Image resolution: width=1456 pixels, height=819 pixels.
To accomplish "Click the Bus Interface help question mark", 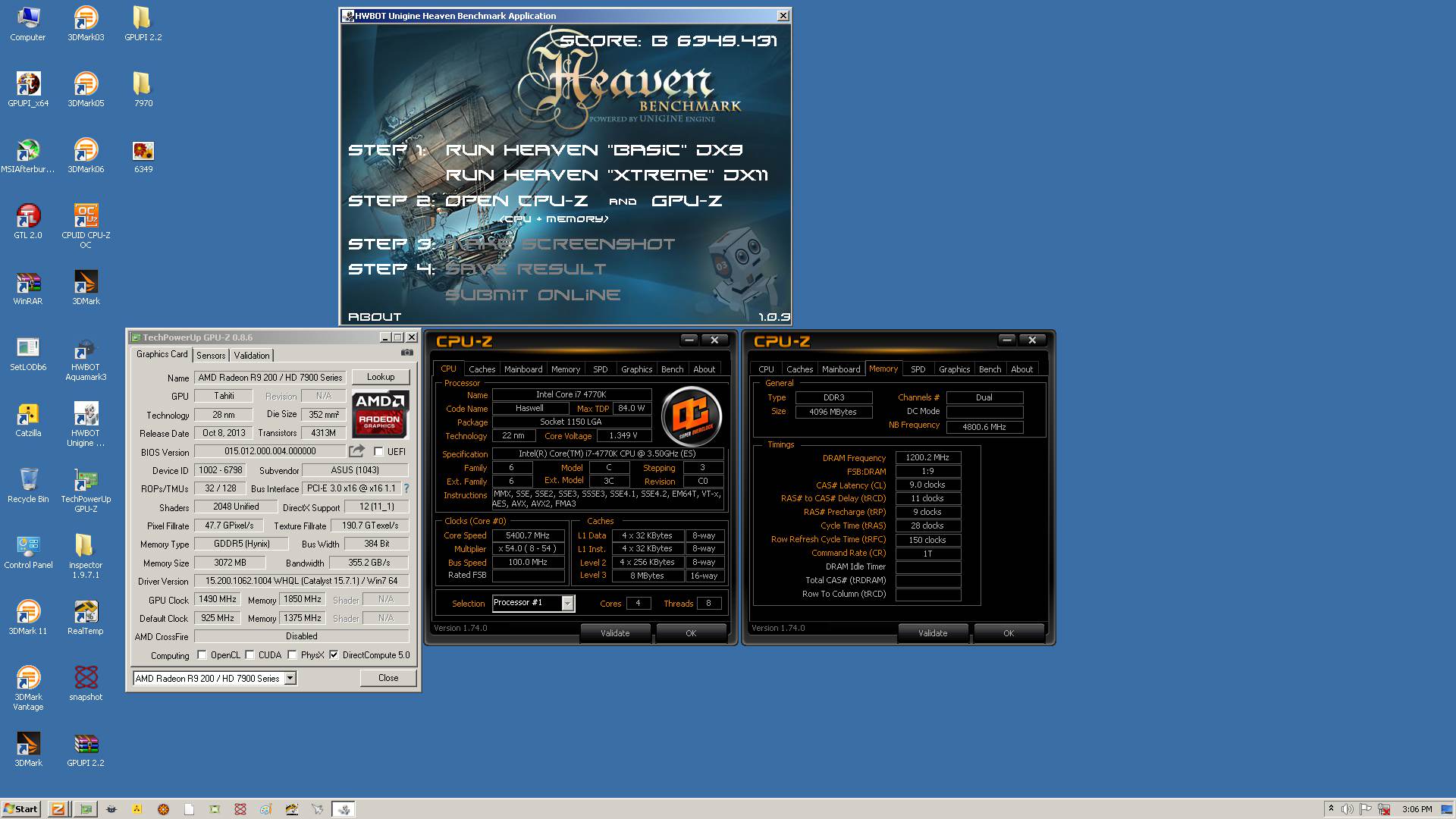I will [x=406, y=488].
